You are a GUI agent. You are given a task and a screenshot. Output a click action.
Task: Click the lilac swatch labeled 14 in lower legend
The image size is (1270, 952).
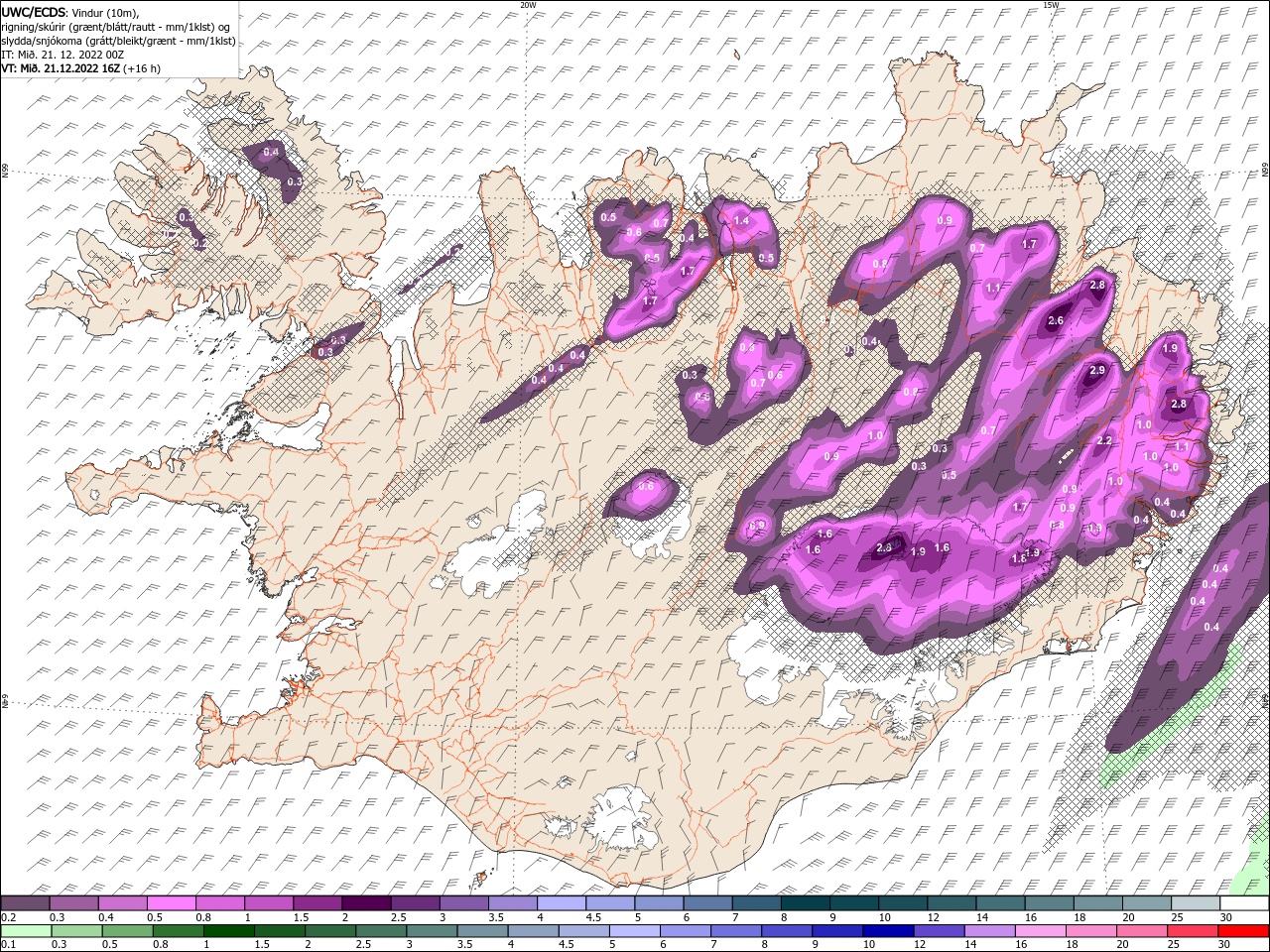click(x=989, y=930)
